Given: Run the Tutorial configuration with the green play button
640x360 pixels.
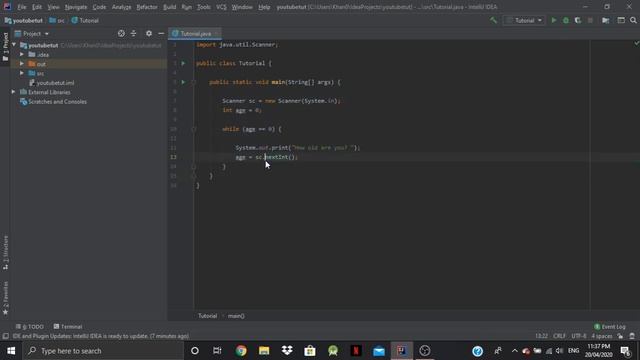Looking at the screenshot, I should tap(553, 20).
